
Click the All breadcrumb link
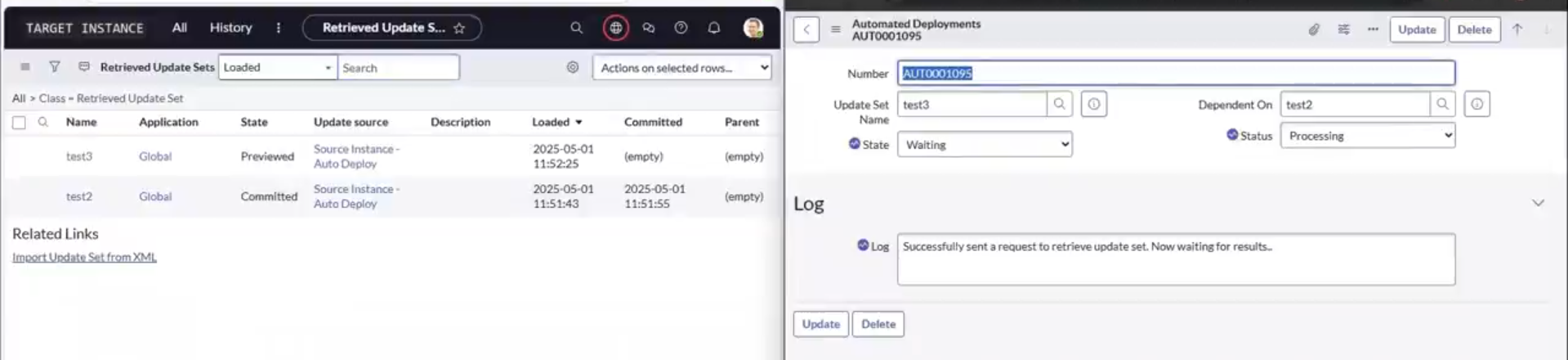pyautogui.click(x=19, y=98)
